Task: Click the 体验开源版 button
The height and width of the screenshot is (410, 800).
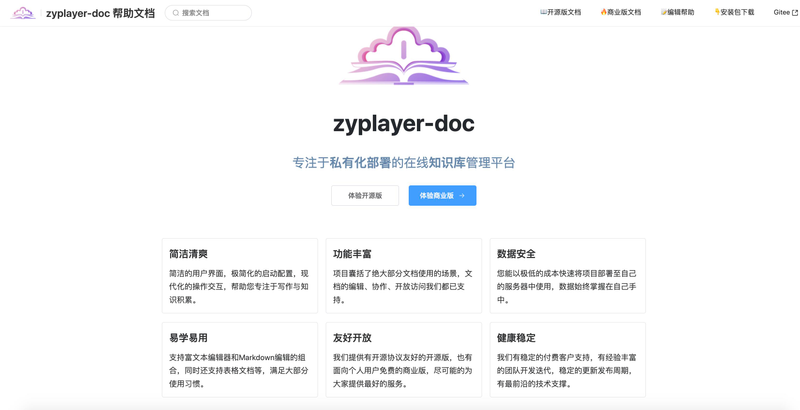Action: pyautogui.click(x=365, y=195)
